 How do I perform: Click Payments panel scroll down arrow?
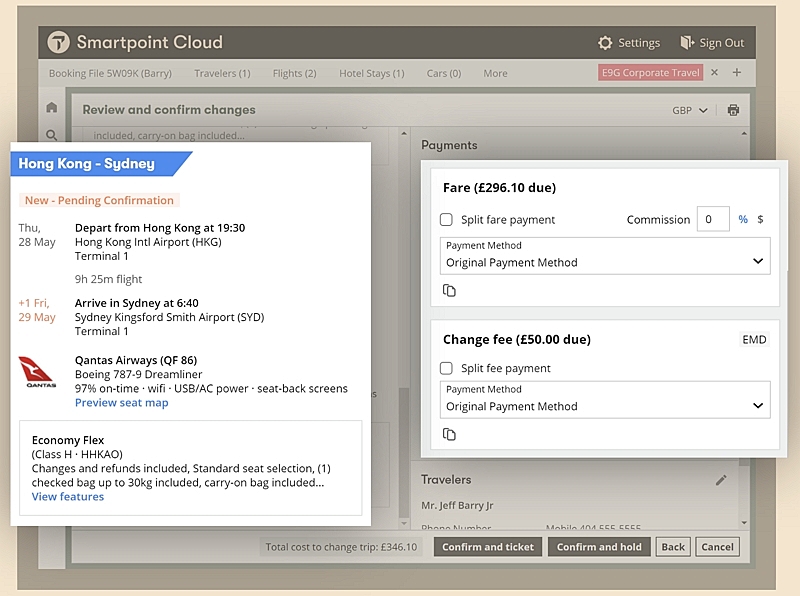744,523
